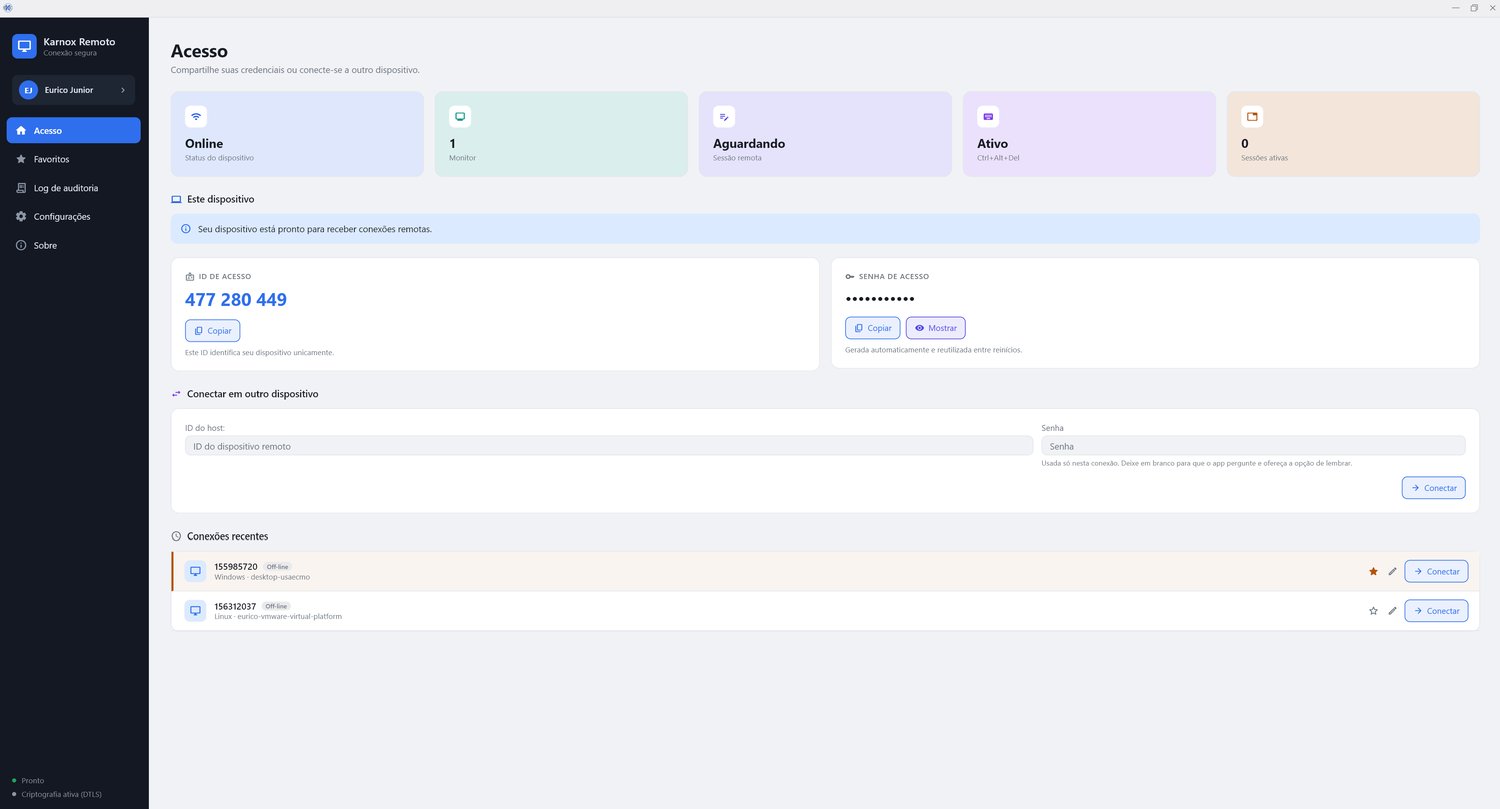The width and height of the screenshot is (1500, 809).
Task: Click the text Windows · desktop-usaecmo
Action: (263, 577)
